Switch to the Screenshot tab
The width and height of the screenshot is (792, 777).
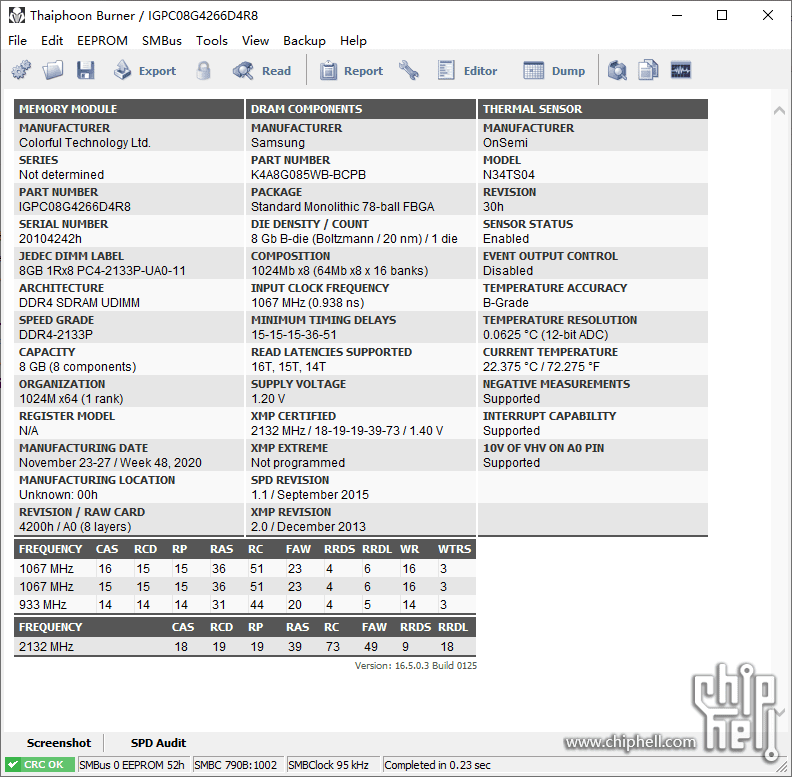tap(59, 743)
